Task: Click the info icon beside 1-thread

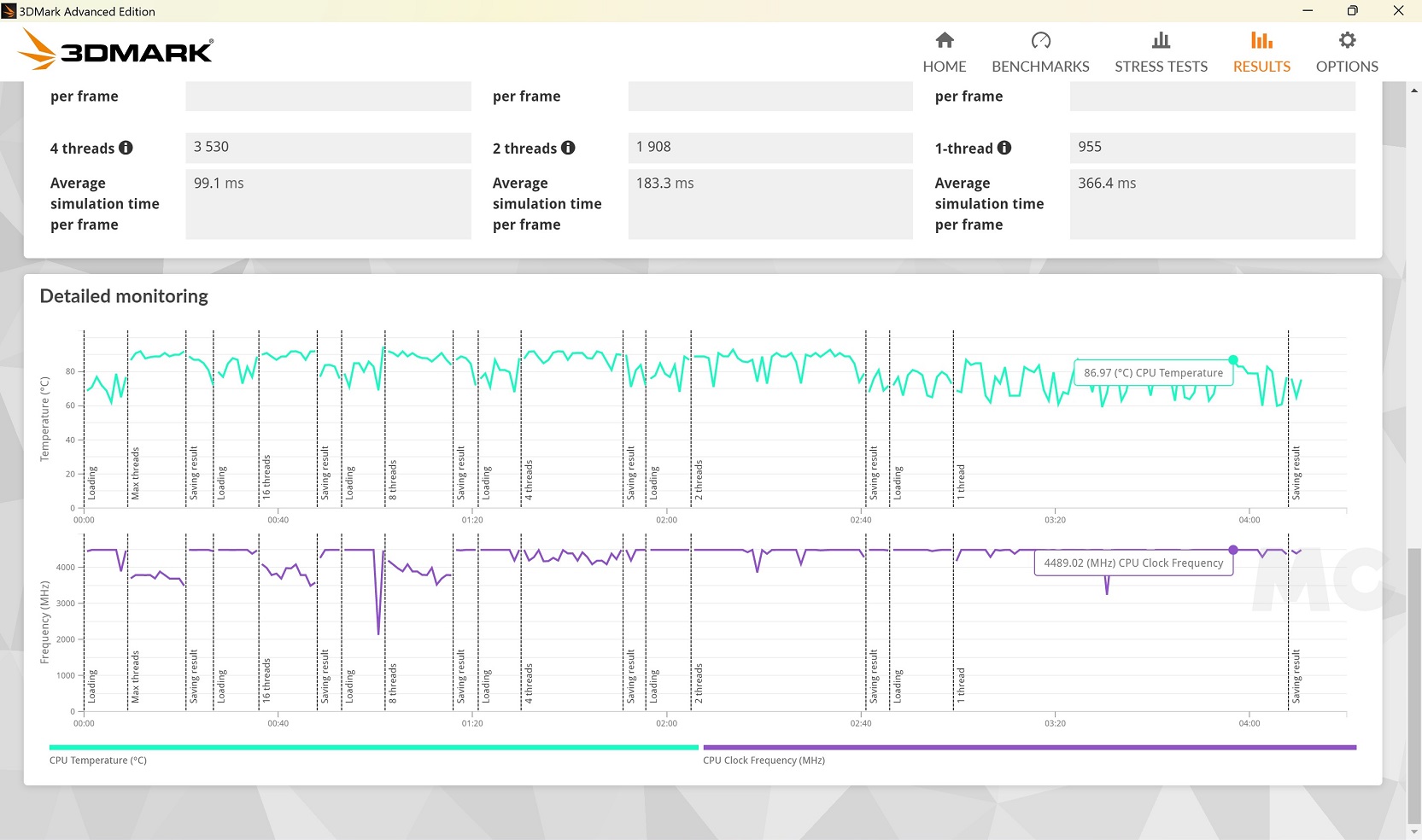Action: tap(1004, 148)
